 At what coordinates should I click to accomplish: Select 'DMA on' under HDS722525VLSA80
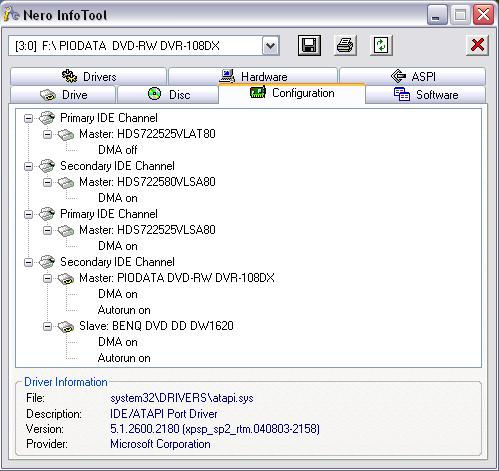click(x=118, y=246)
